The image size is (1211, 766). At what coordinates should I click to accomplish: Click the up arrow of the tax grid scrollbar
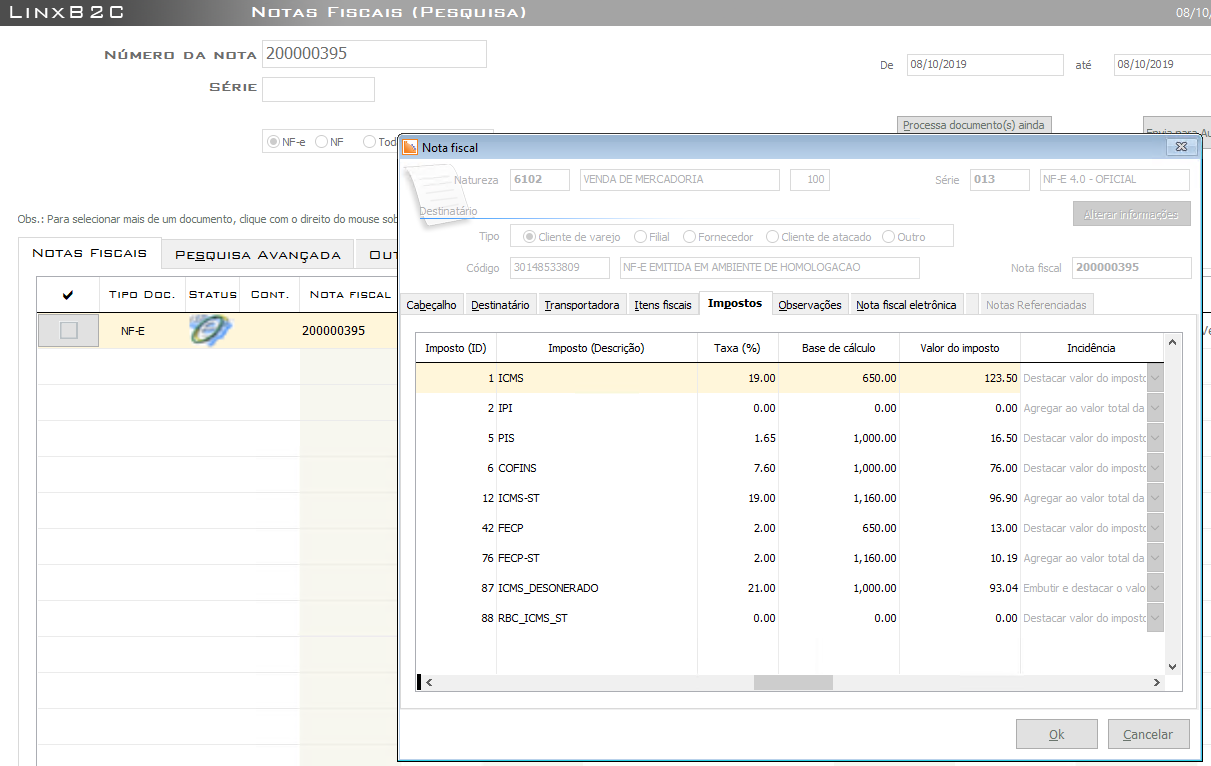point(1173,342)
